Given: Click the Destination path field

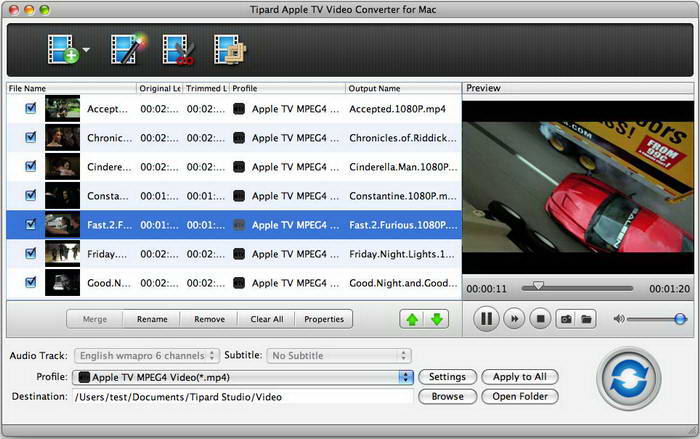Looking at the screenshot, I should pyautogui.click(x=243, y=397).
